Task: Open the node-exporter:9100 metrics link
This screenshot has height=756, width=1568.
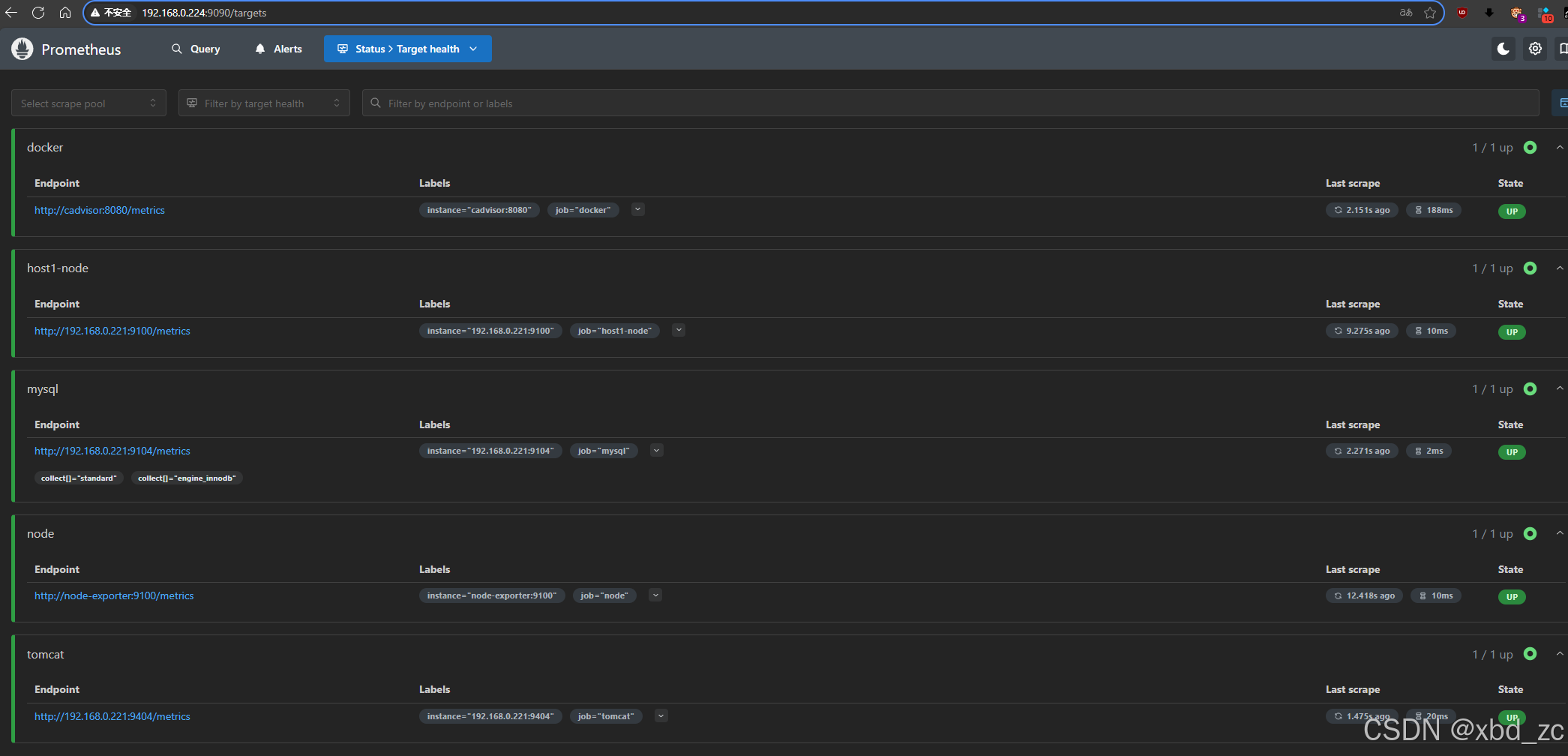Action: pyautogui.click(x=114, y=595)
